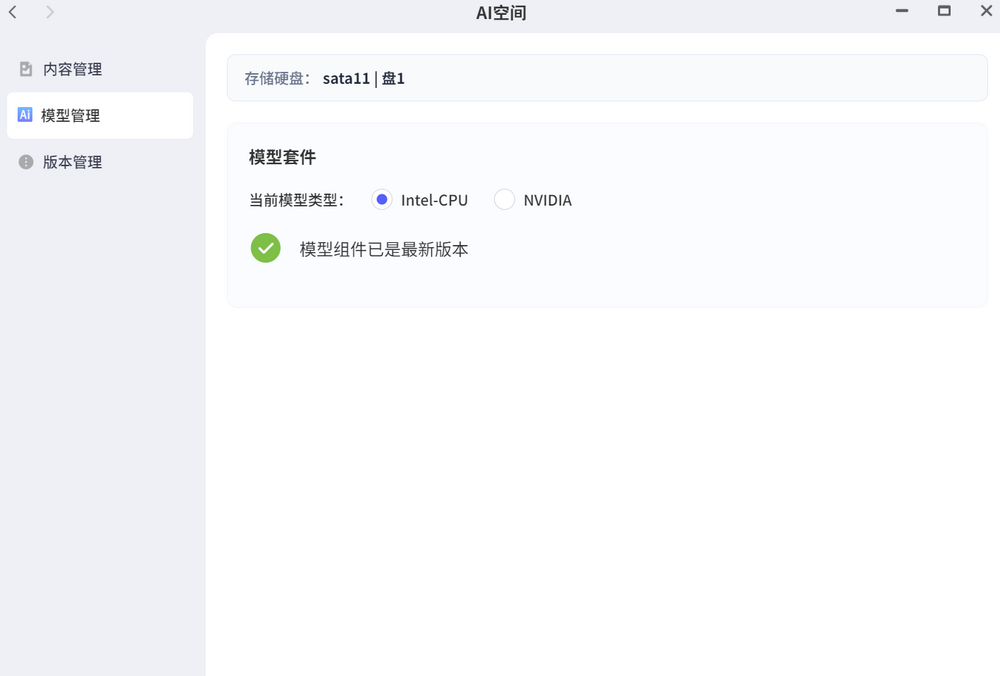Click the 内容管理 document icon
Image resolution: width=1000 pixels, height=676 pixels.
(26, 69)
